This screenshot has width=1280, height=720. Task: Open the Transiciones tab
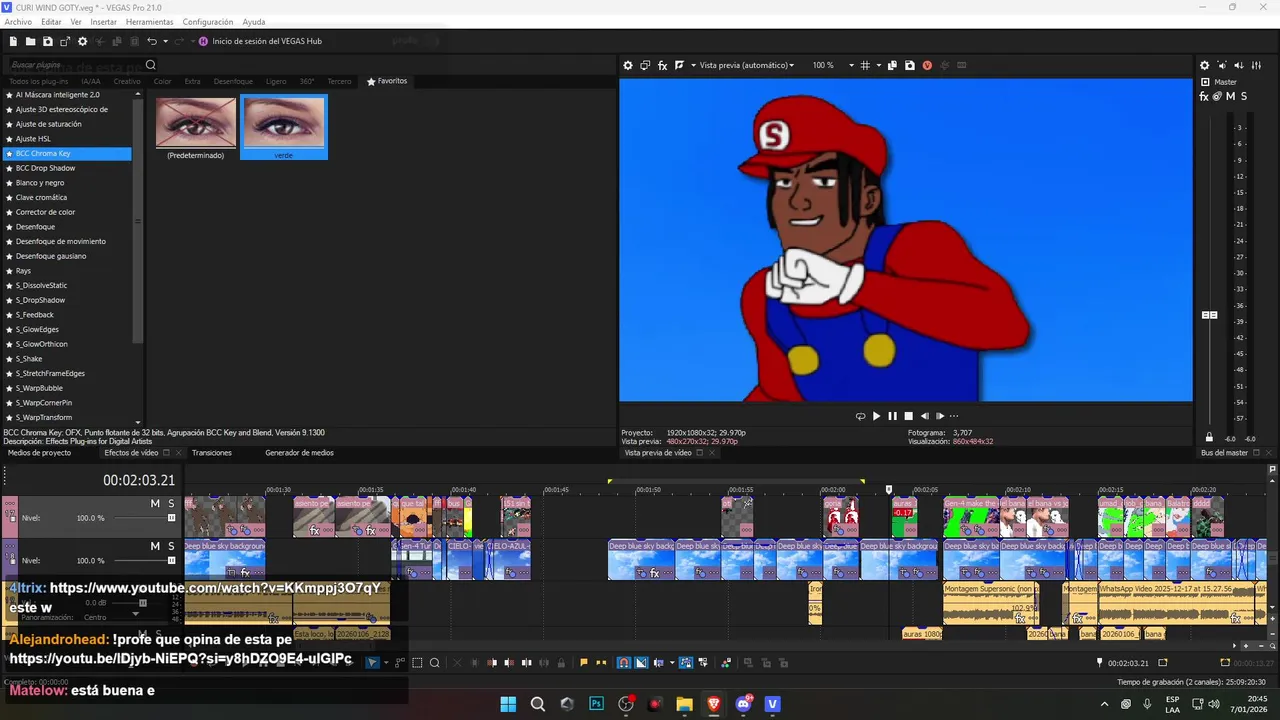coord(212,453)
